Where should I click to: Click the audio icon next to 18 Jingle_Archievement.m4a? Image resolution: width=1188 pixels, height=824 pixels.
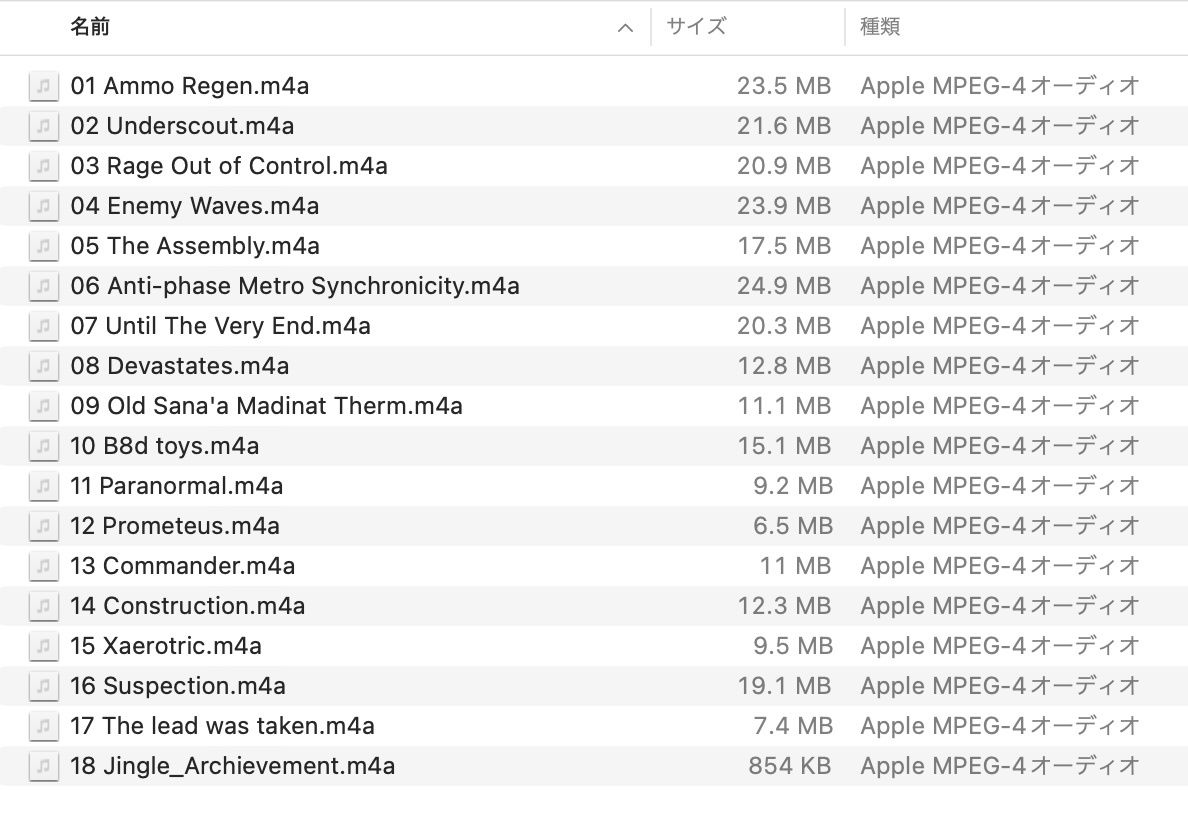click(42, 766)
